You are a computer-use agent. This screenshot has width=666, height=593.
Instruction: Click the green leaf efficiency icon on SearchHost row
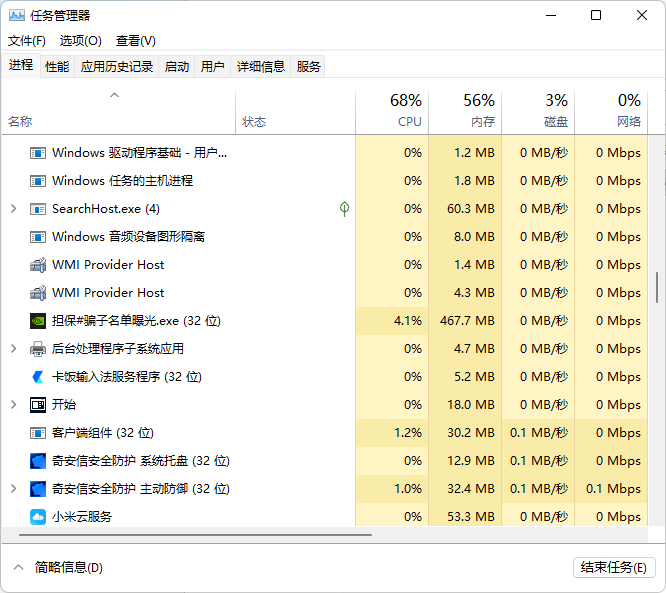click(x=344, y=209)
